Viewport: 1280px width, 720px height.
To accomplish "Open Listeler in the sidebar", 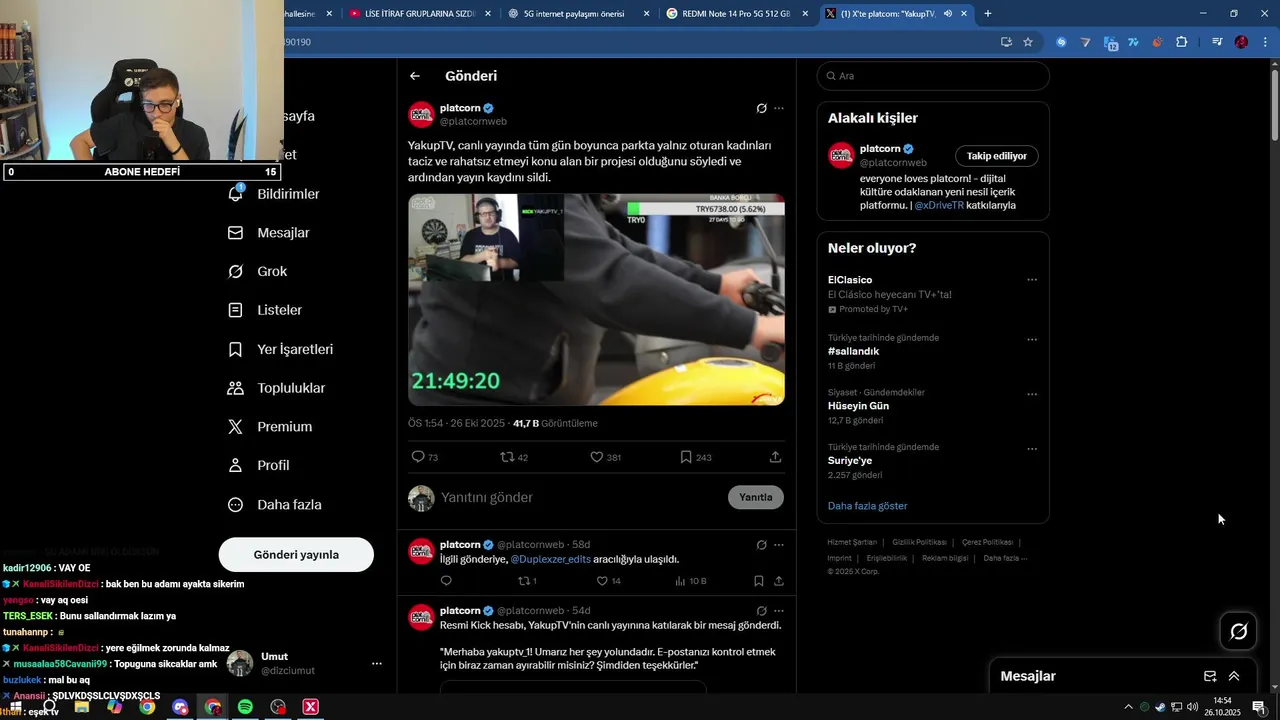I will click(x=265, y=310).
